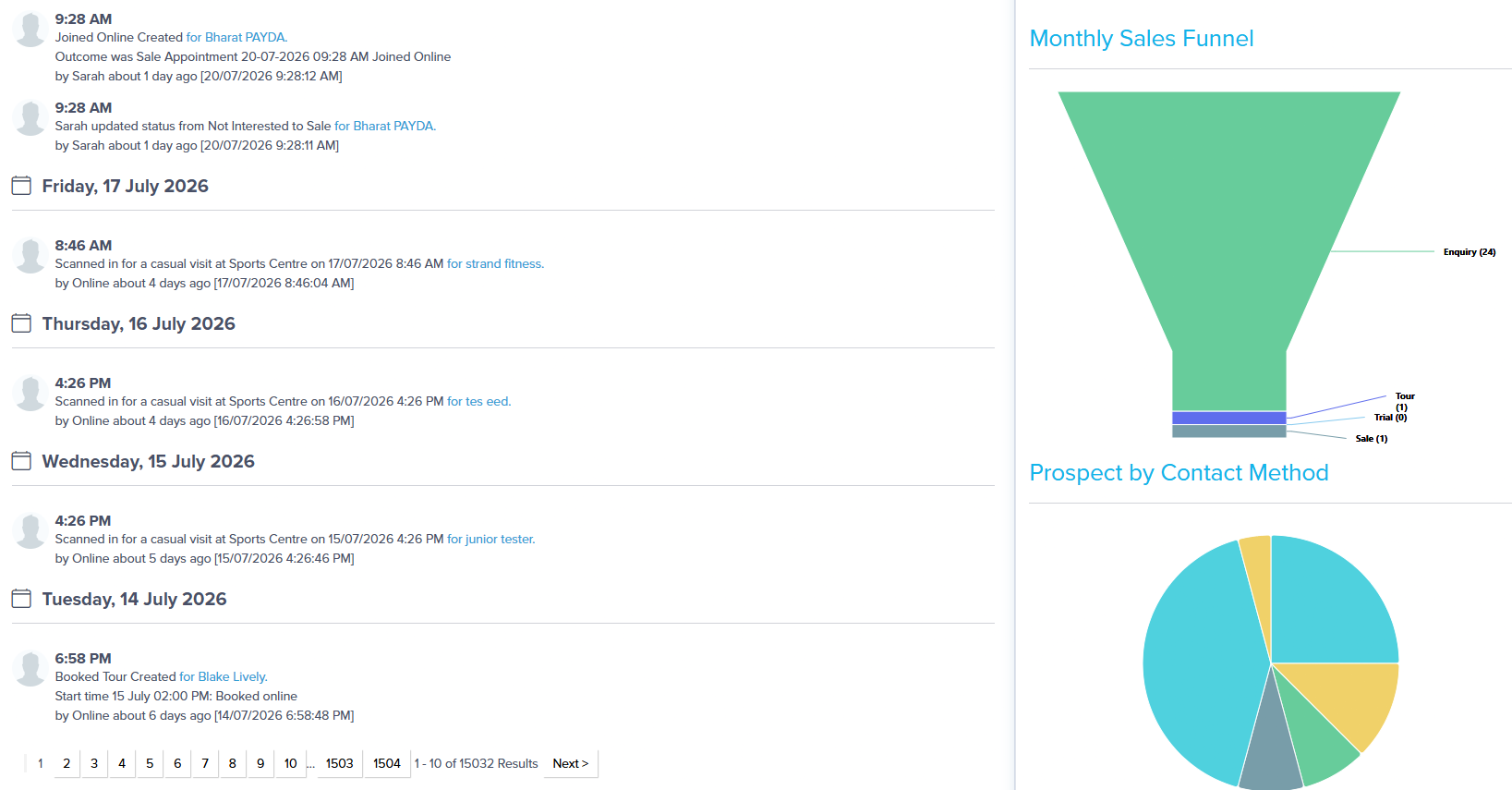Open the 'for junior tester' link

tap(490, 540)
